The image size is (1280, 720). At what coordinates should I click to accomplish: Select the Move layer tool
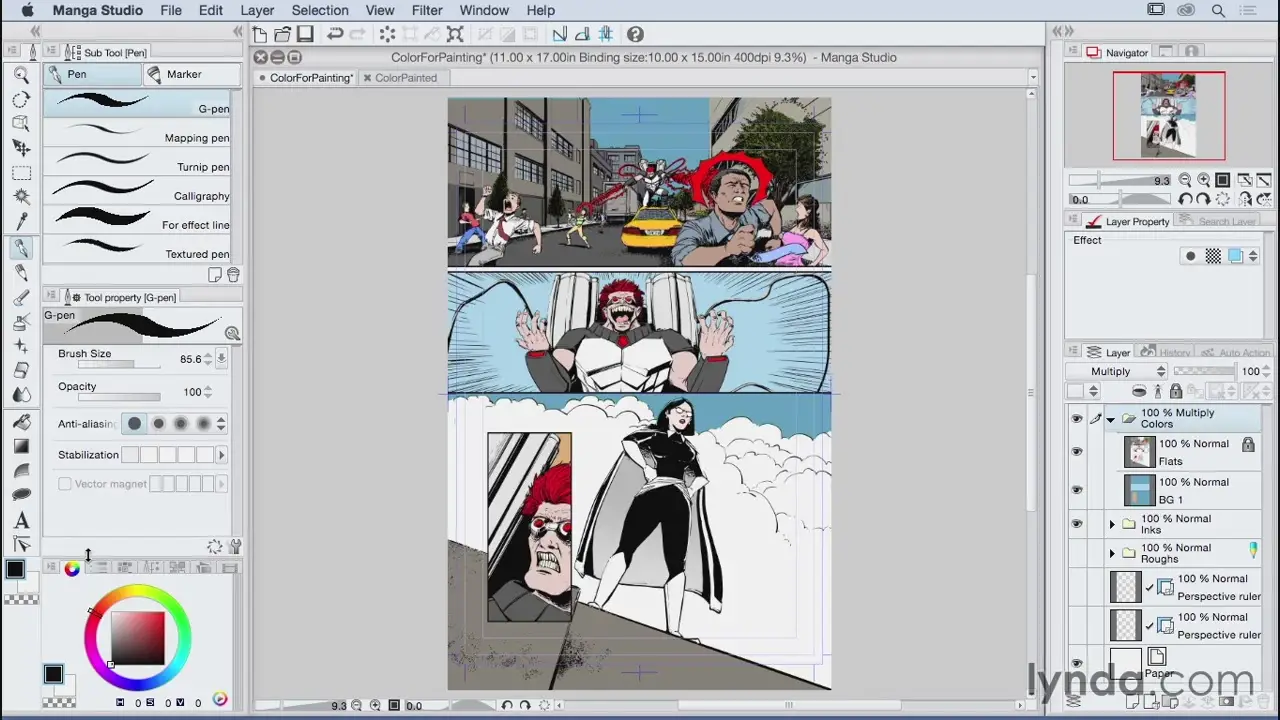21,148
